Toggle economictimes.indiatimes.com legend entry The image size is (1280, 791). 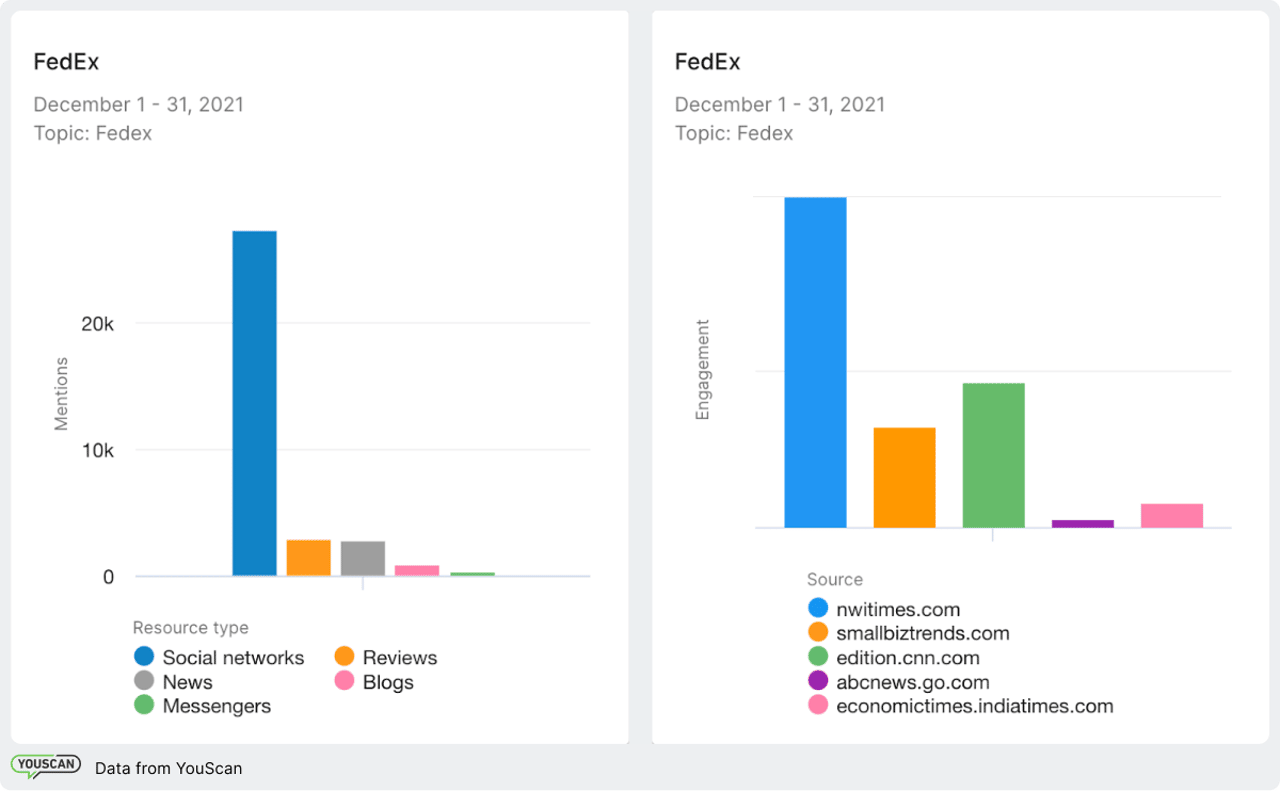(961, 706)
